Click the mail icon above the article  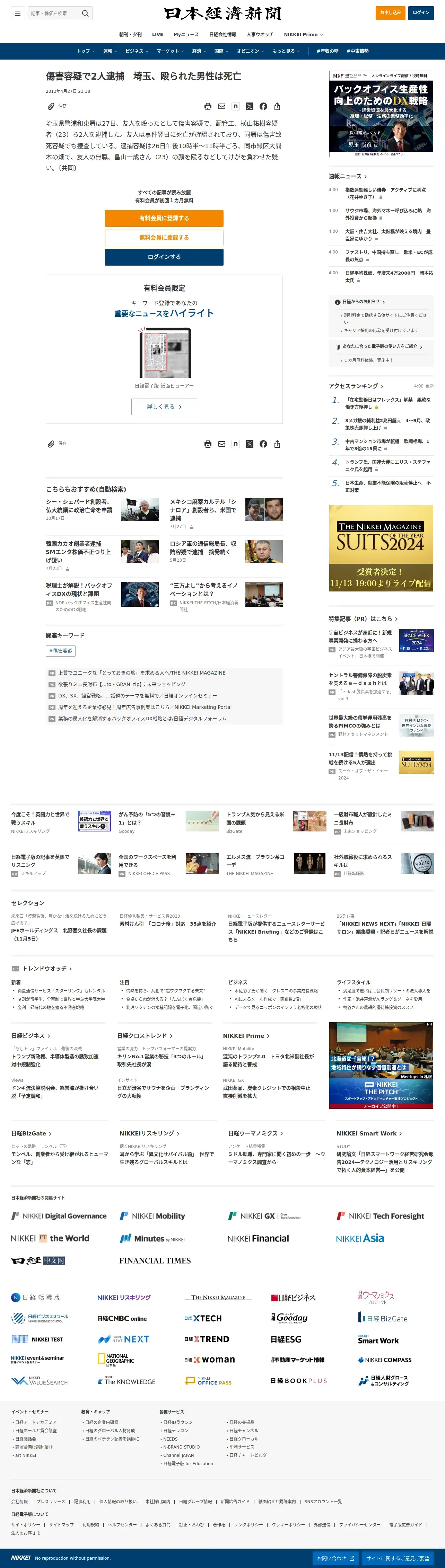pyautogui.click(x=222, y=107)
